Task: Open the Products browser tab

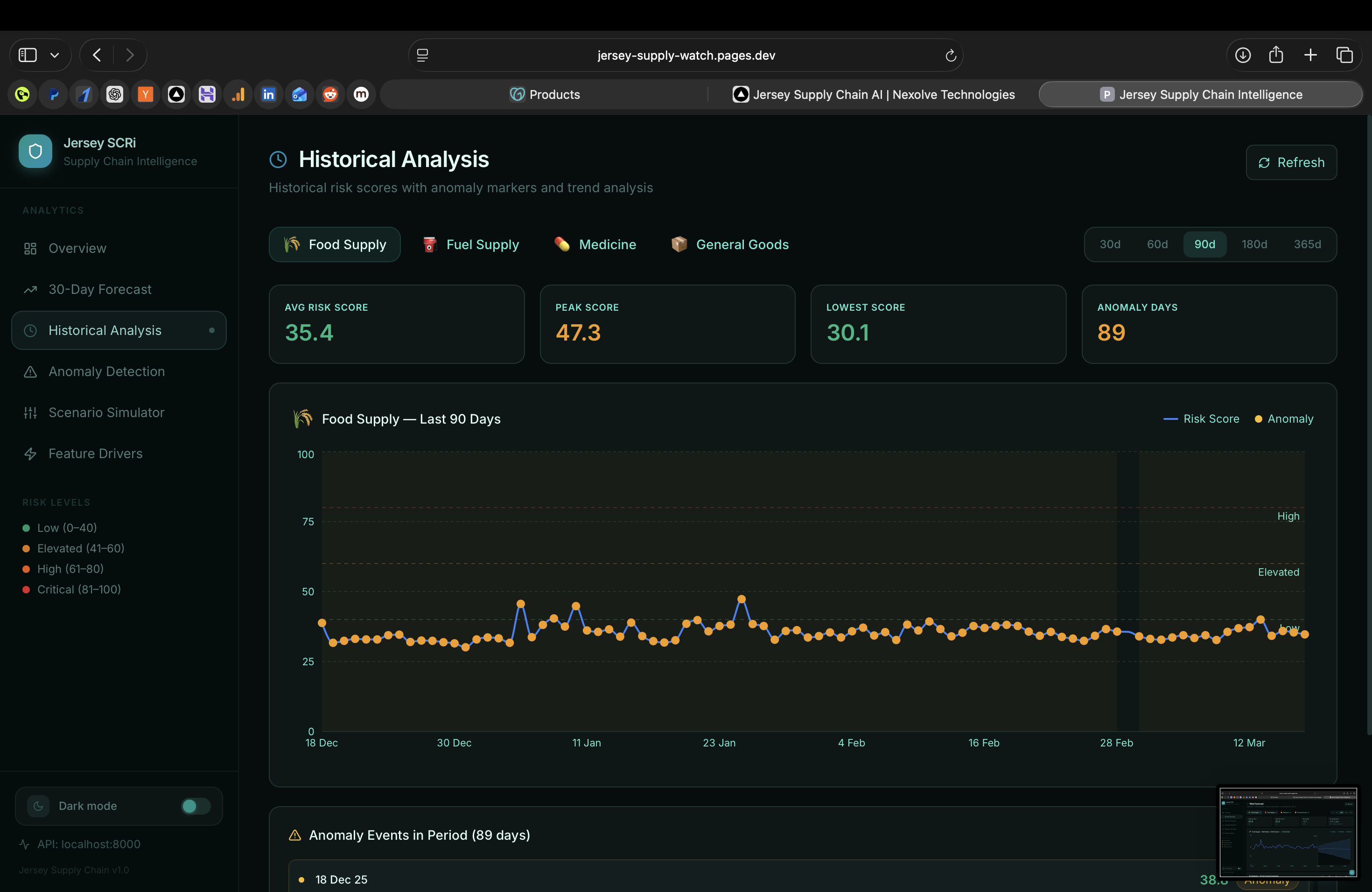Action: (545, 95)
